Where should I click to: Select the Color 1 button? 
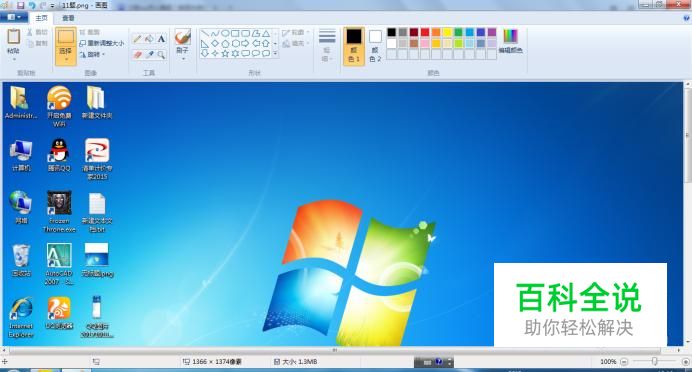pos(354,46)
